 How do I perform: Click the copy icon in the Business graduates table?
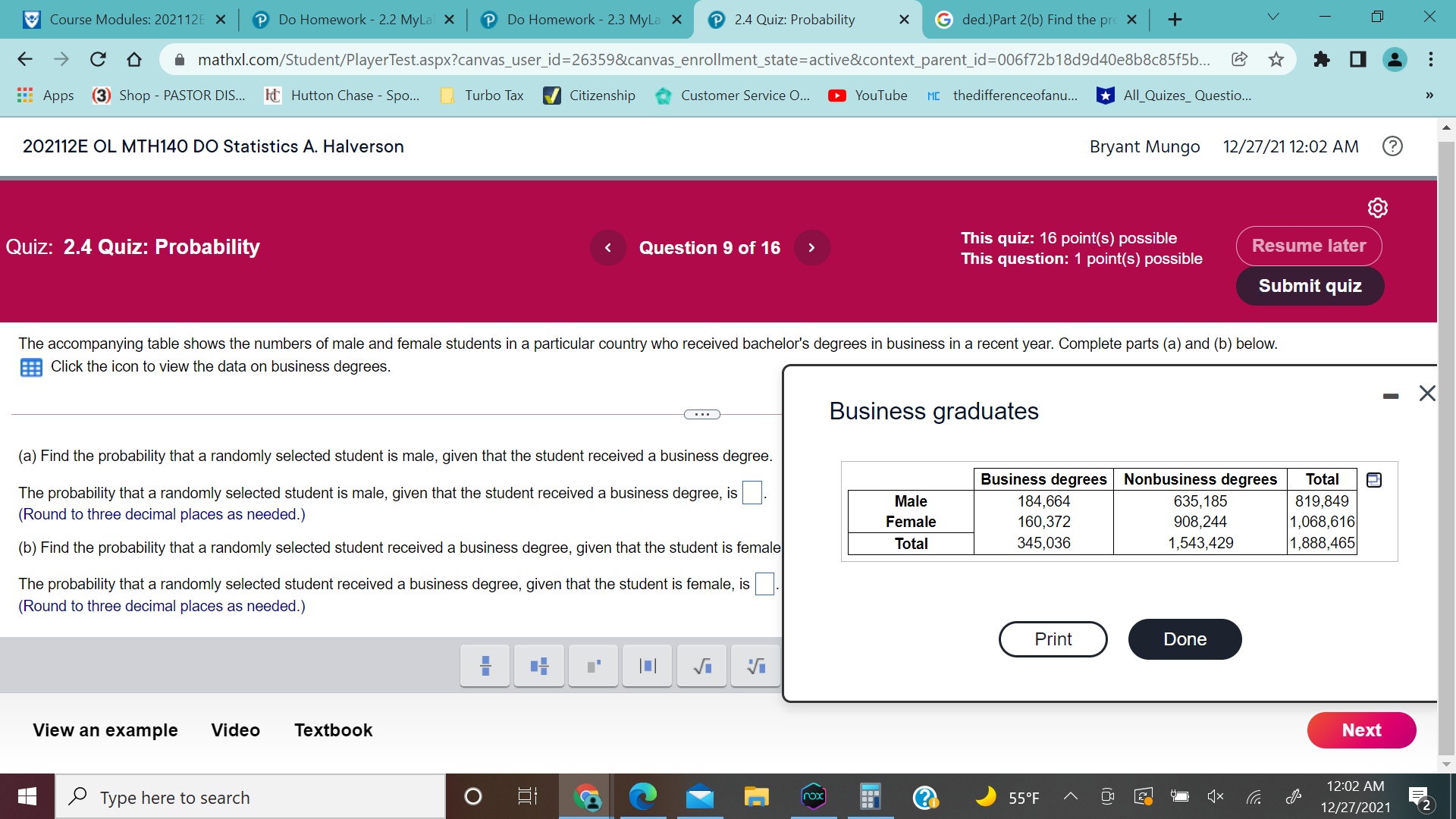tap(1373, 479)
